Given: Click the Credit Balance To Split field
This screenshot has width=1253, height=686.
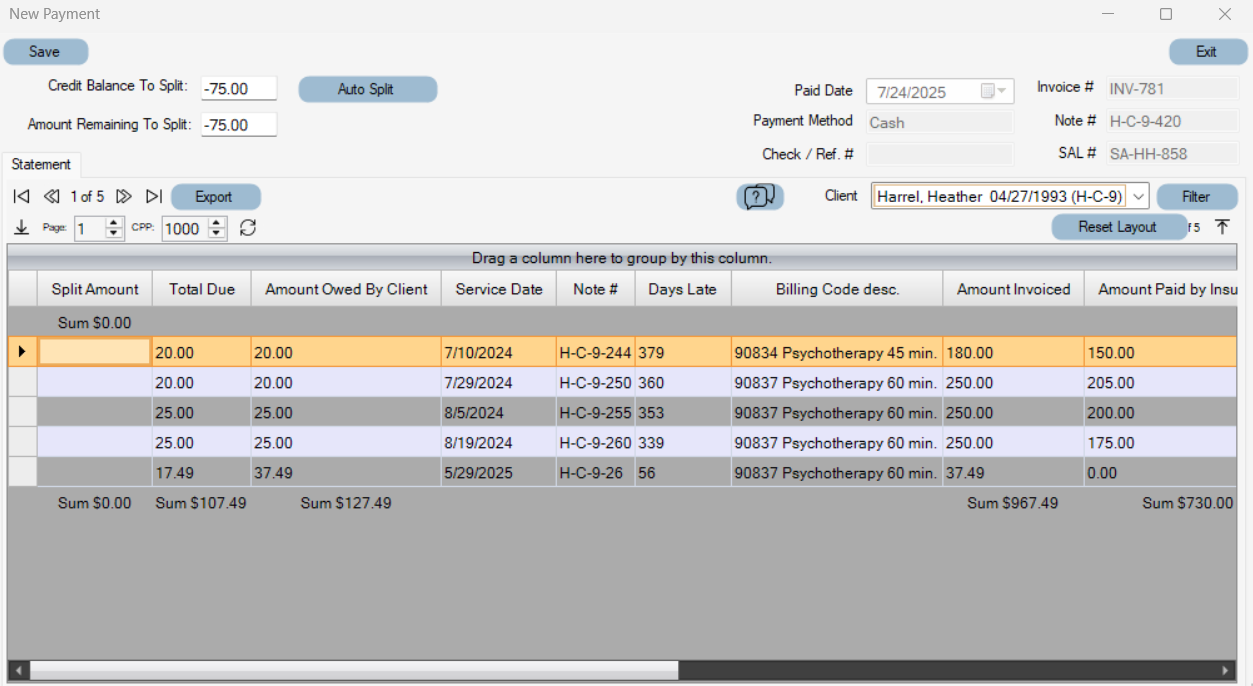Looking at the screenshot, I should (x=238, y=88).
